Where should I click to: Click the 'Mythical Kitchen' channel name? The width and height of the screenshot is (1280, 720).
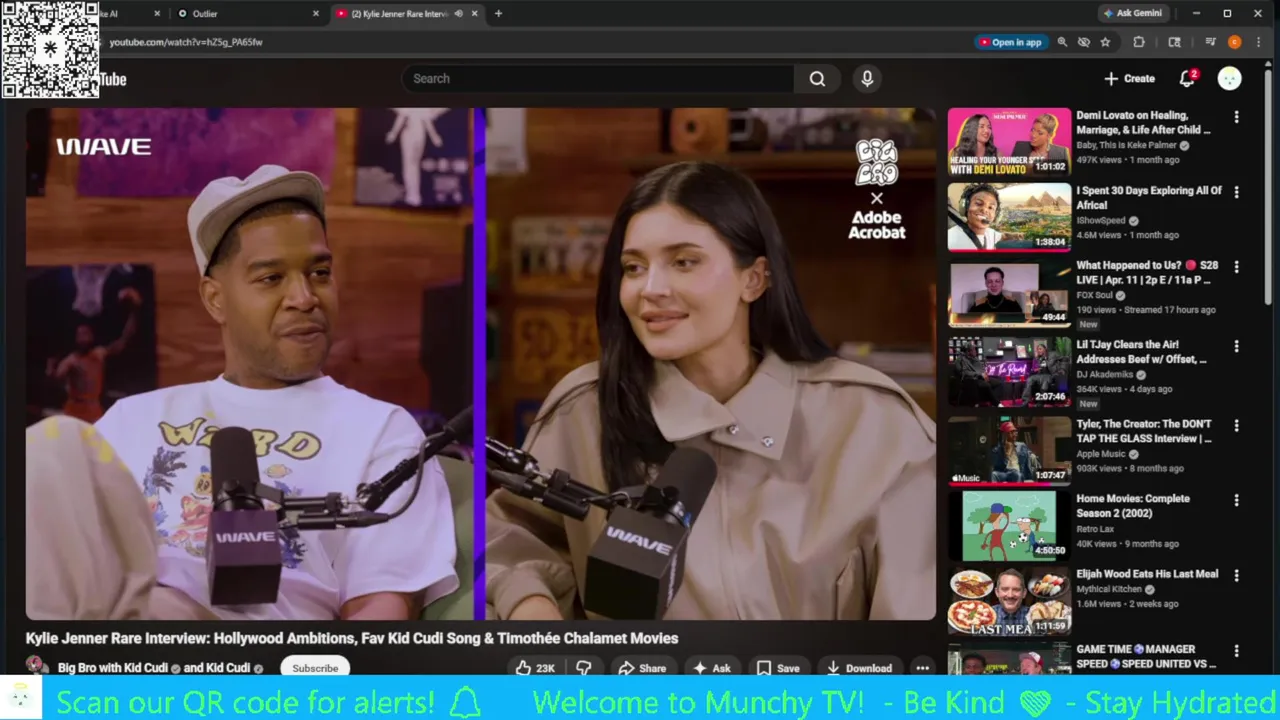1109,589
